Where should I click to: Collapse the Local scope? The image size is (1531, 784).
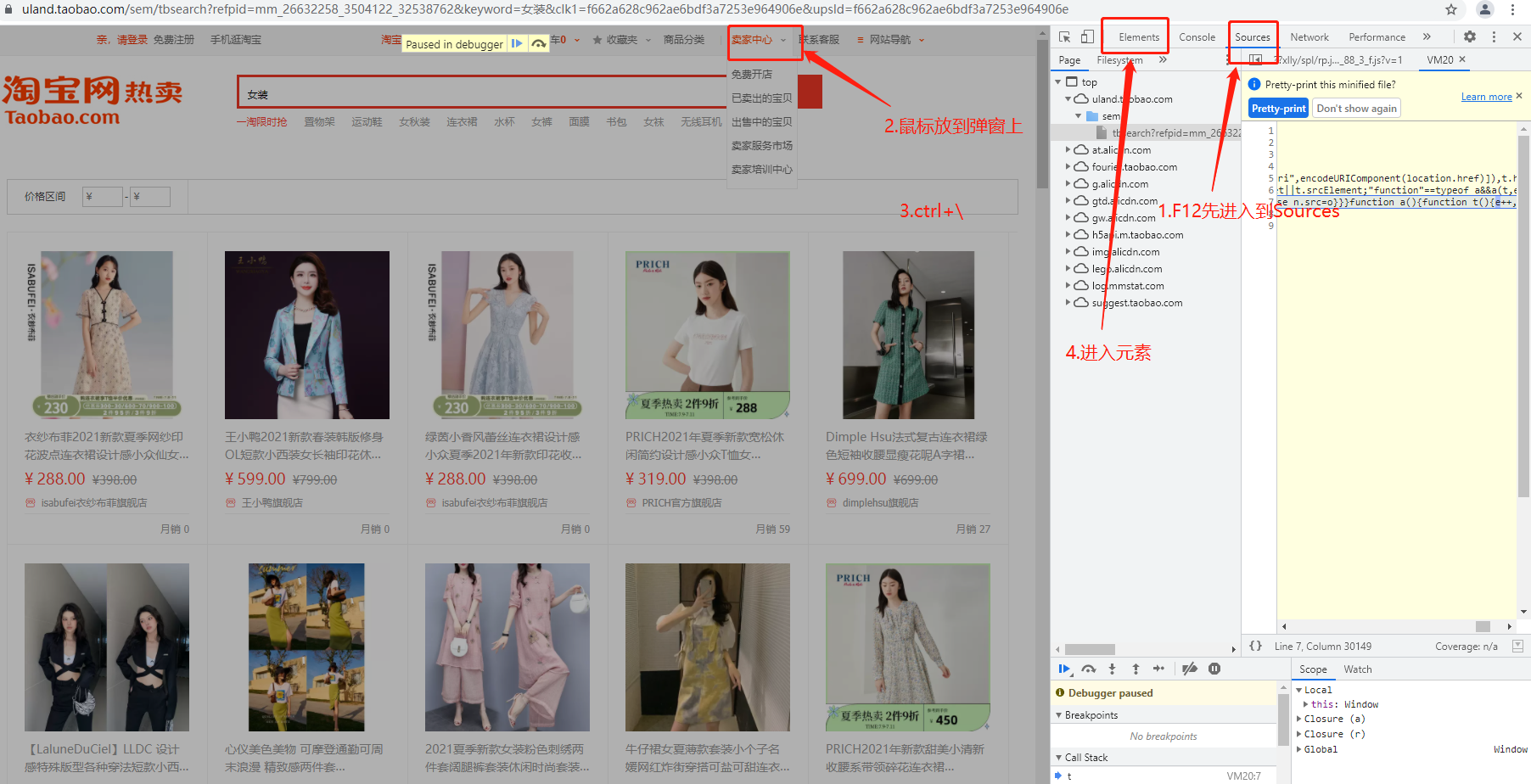pyautogui.click(x=1298, y=691)
